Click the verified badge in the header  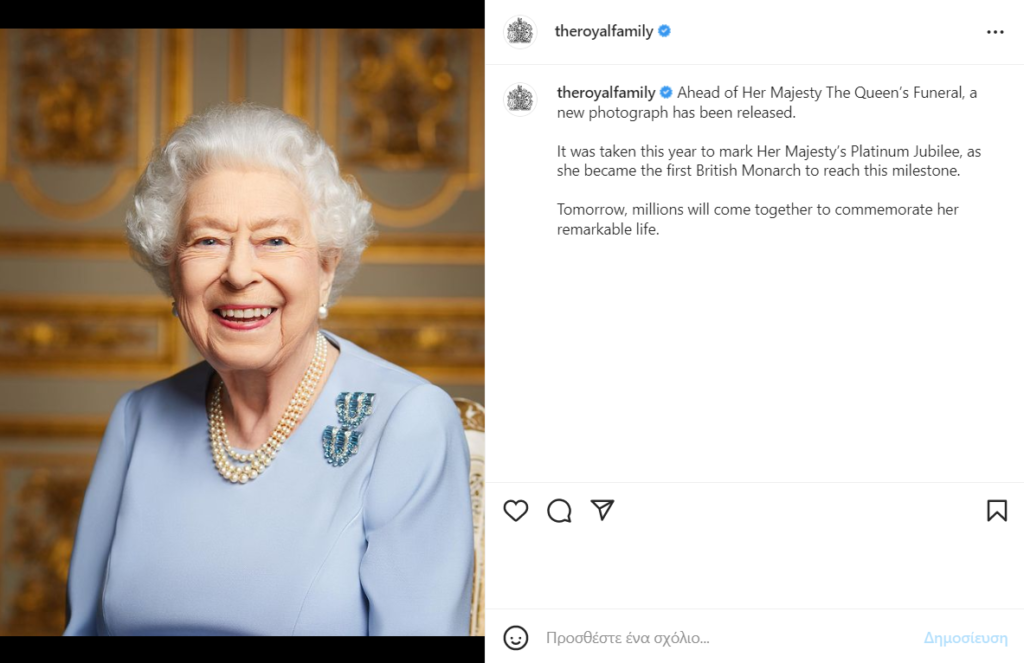pyautogui.click(x=664, y=31)
